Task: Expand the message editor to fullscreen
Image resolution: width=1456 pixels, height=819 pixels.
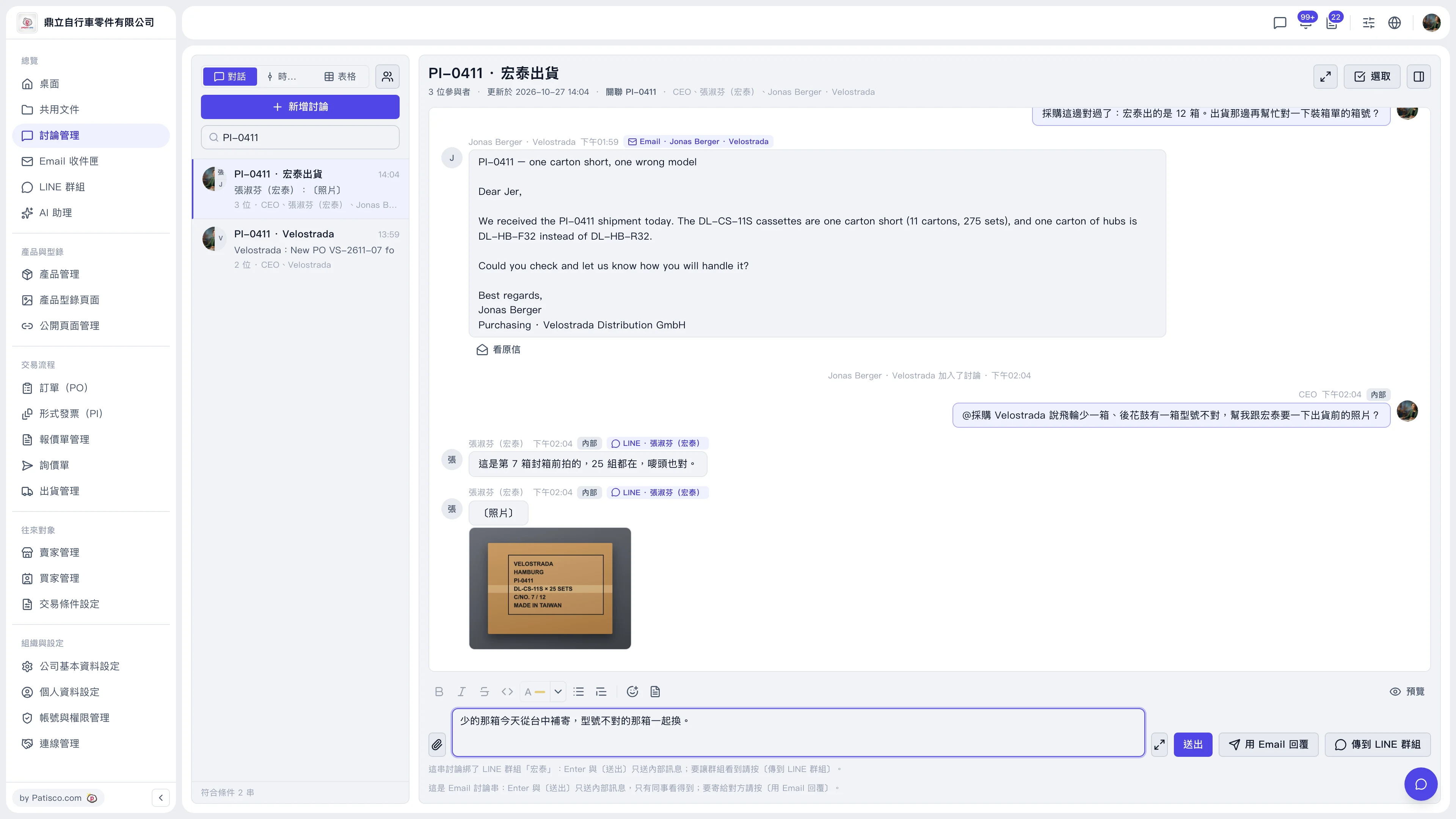Action: (x=1159, y=744)
